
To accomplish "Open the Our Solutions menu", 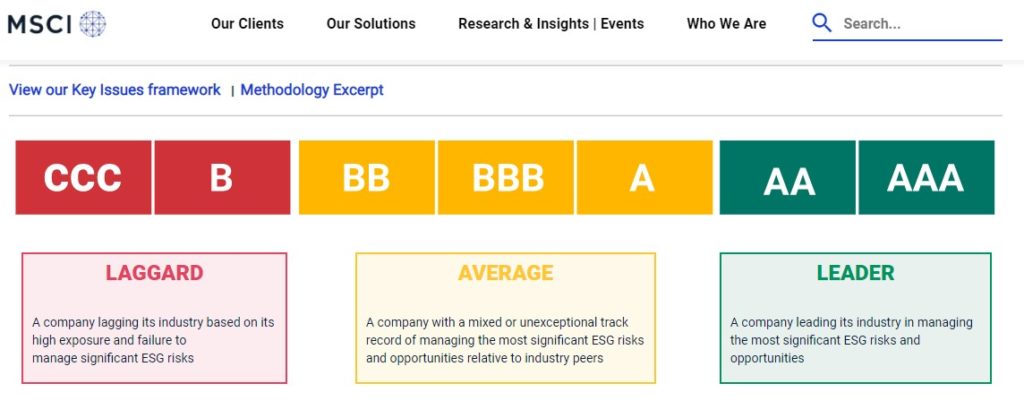I will click(x=371, y=24).
